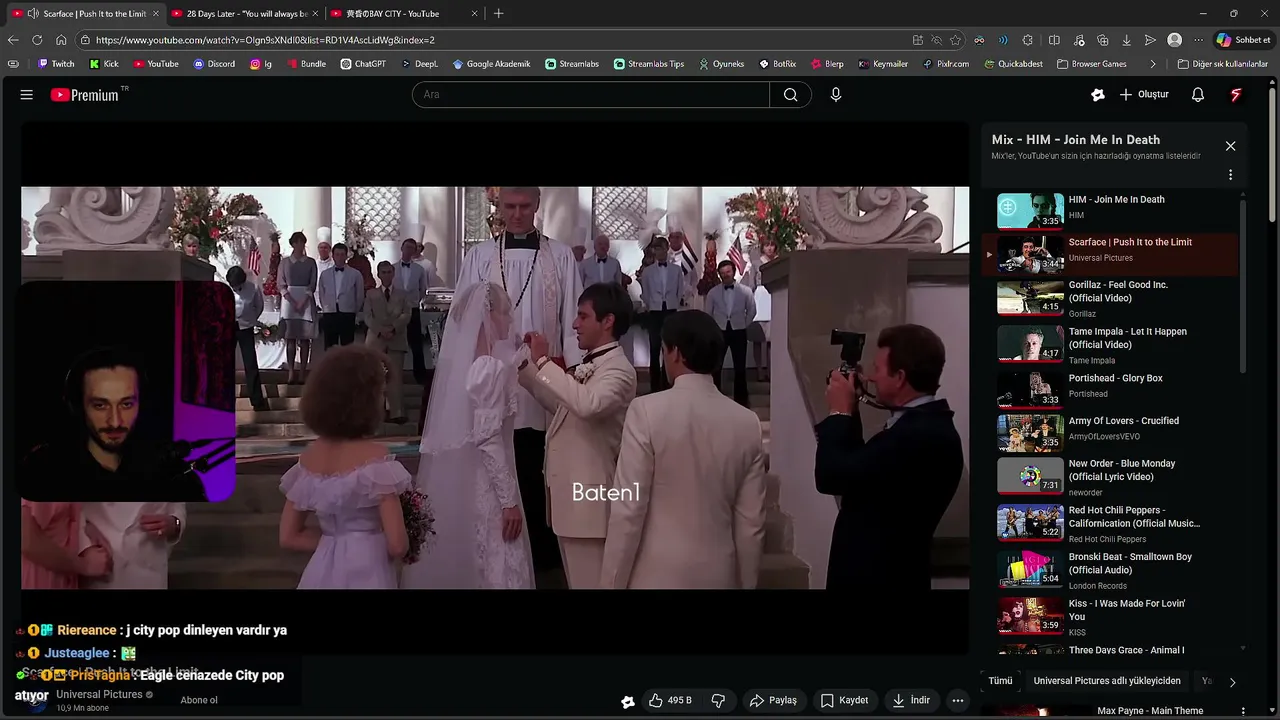1280x720 pixels.
Task: Download the video with İndir
Action: pos(912,700)
